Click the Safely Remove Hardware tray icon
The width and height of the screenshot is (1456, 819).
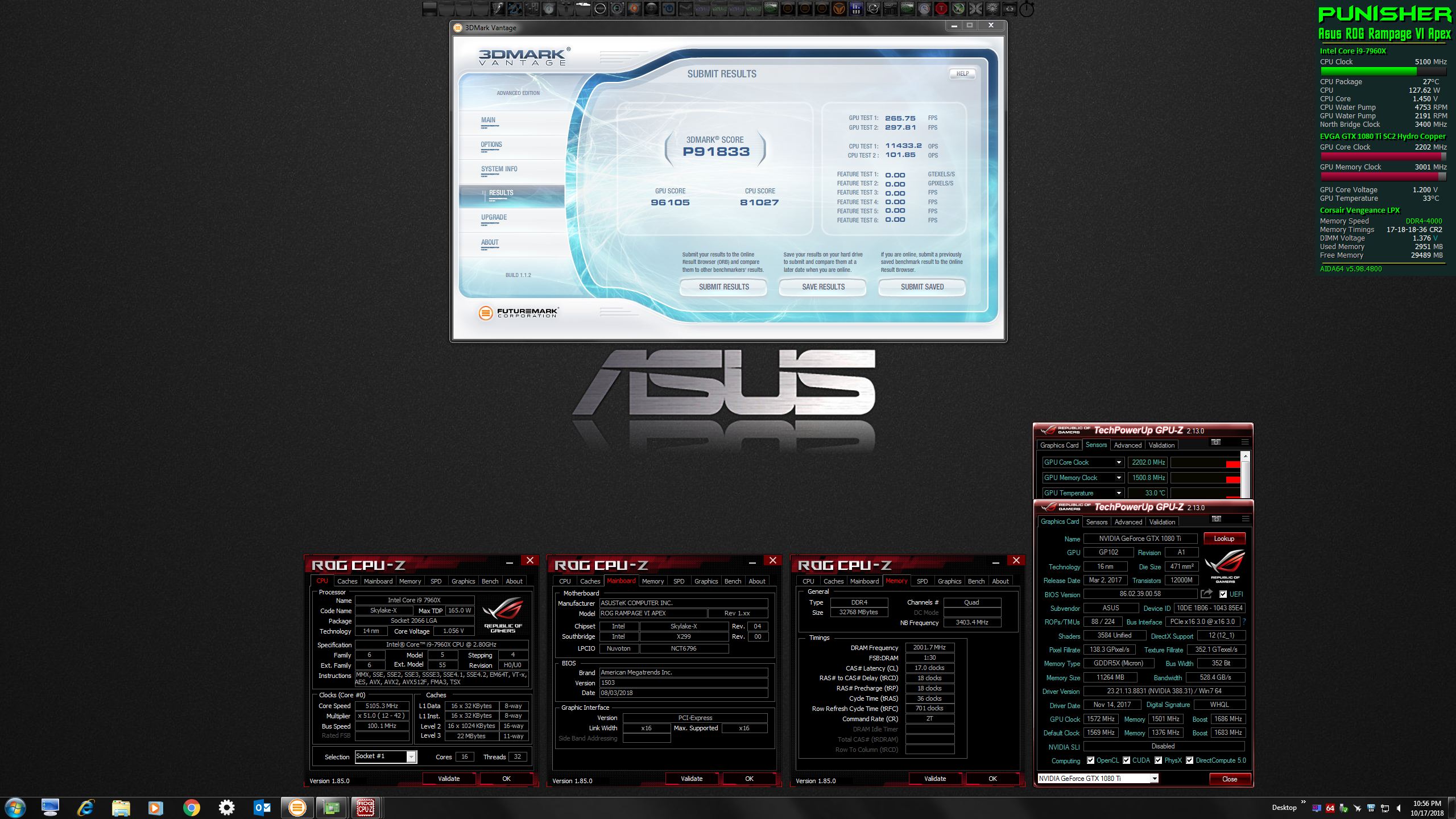click(1344, 808)
